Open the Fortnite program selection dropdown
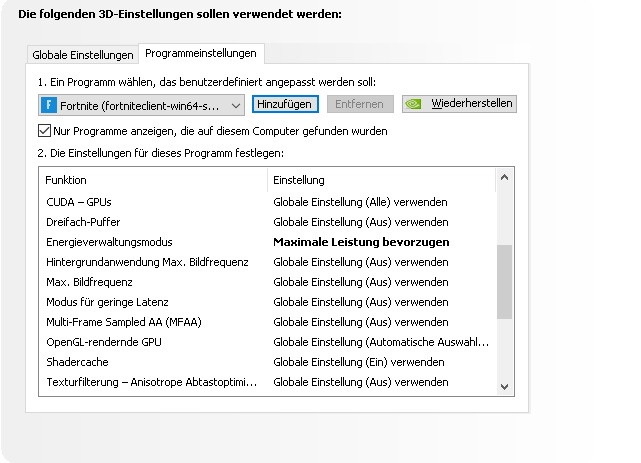This screenshot has width=641, height=463. 141,105
